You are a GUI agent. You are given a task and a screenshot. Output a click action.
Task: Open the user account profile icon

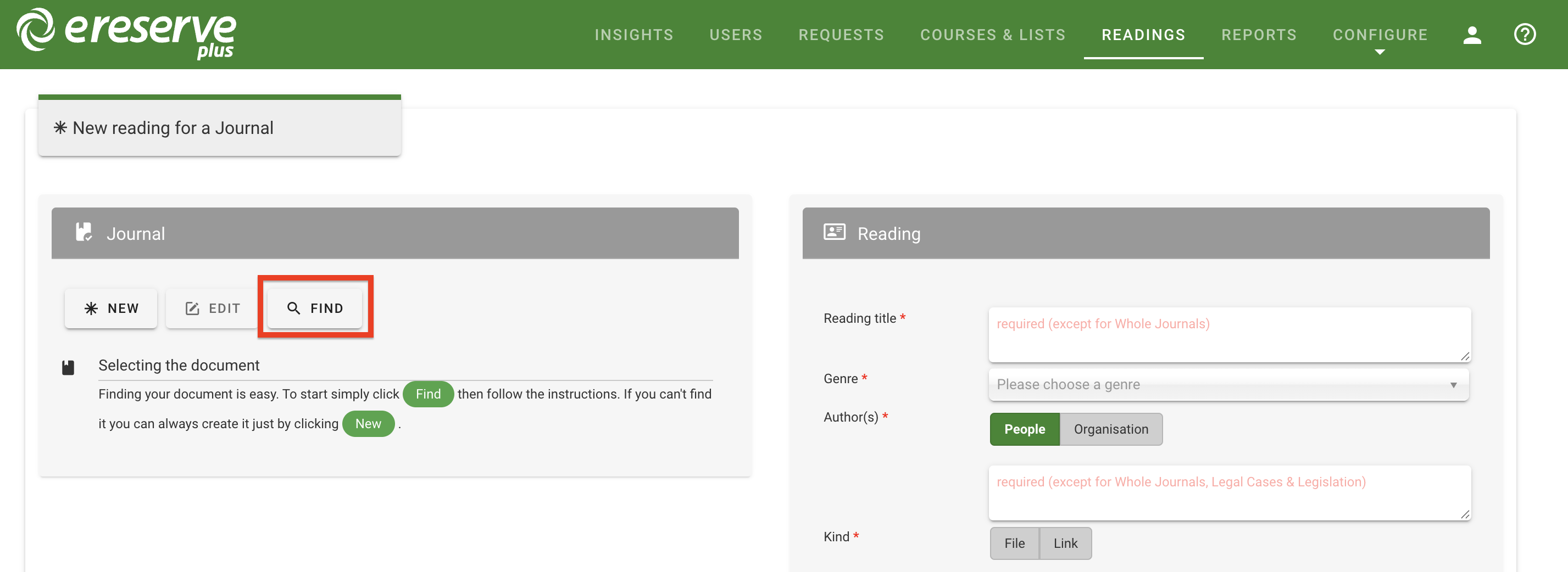tap(1472, 35)
